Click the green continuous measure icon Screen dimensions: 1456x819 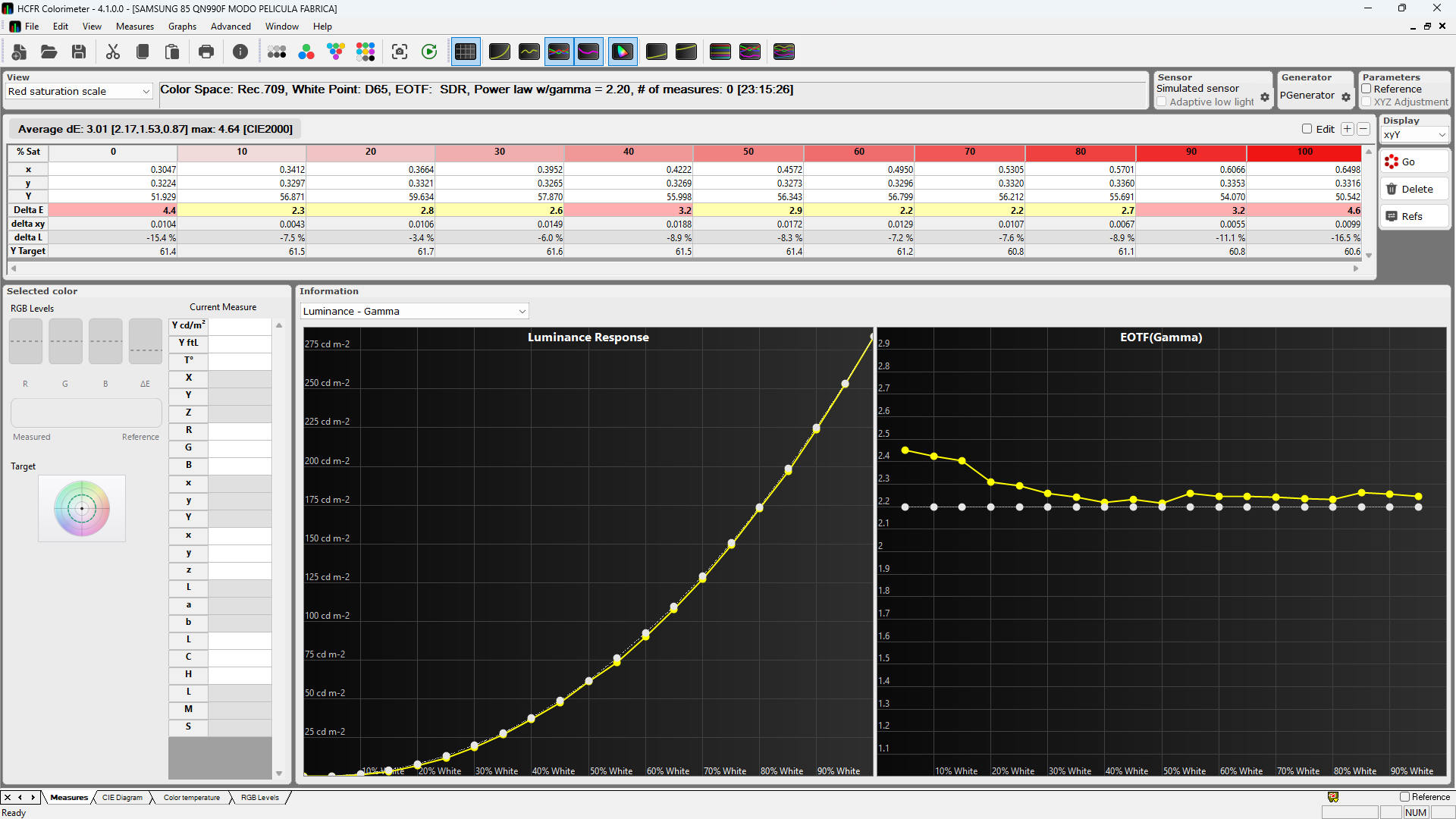(x=429, y=52)
